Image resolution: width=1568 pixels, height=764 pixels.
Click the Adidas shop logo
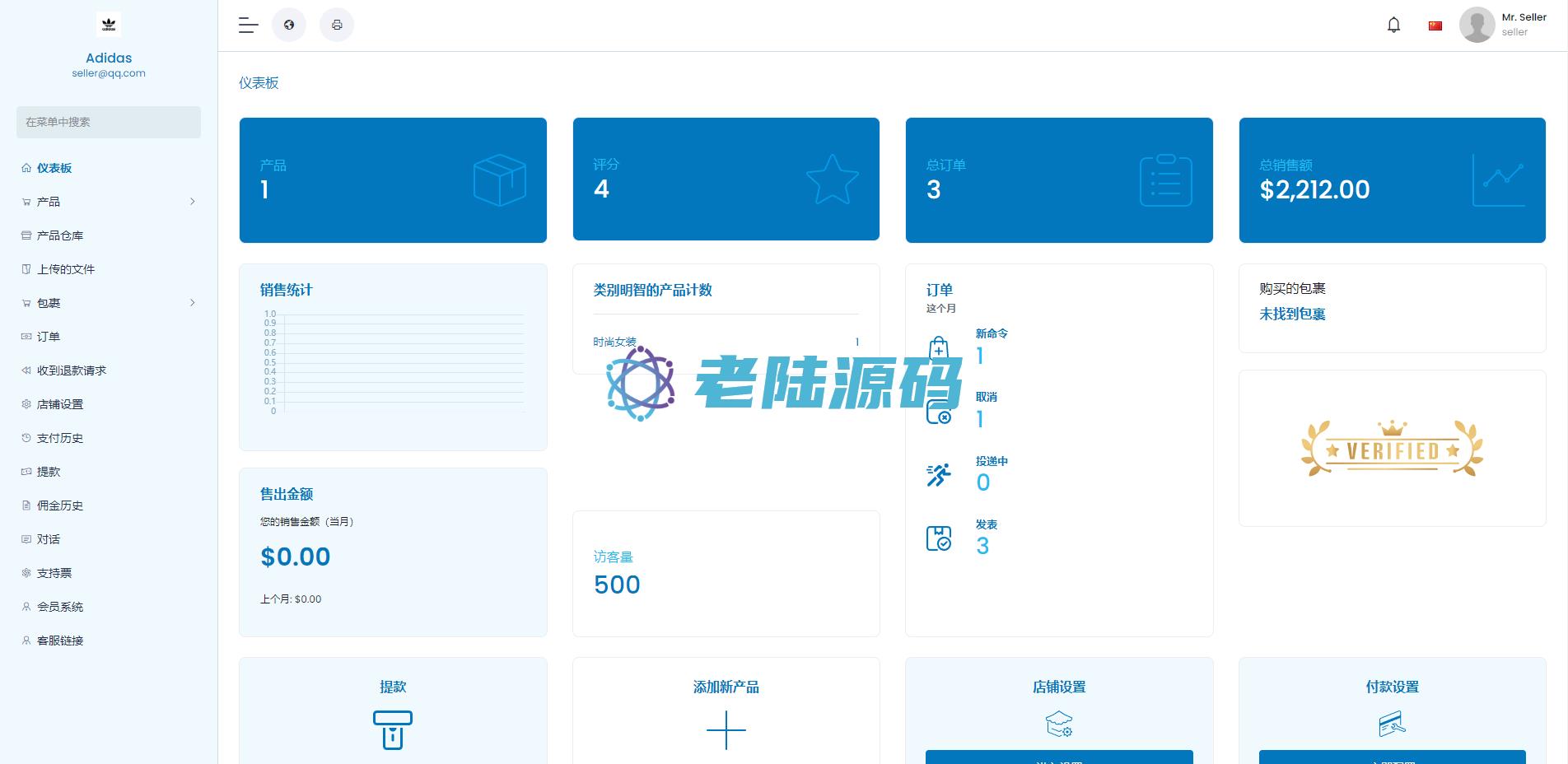click(x=109, y=25)
